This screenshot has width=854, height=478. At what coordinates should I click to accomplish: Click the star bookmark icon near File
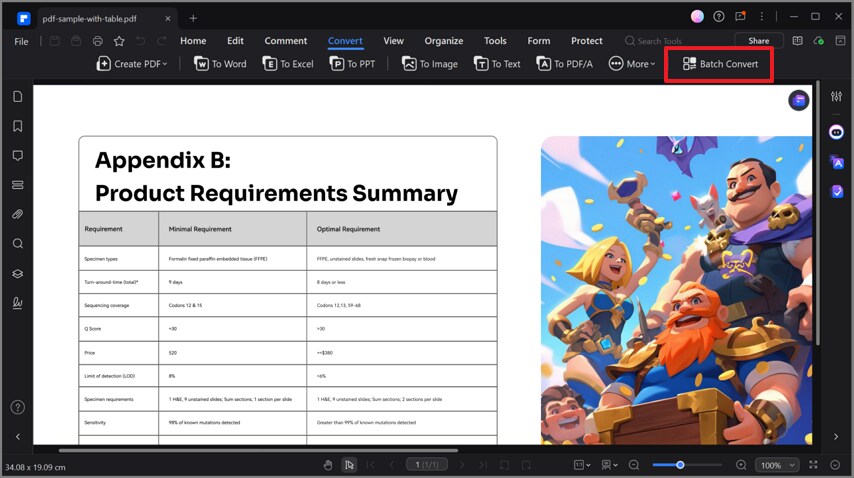(119, 41)
